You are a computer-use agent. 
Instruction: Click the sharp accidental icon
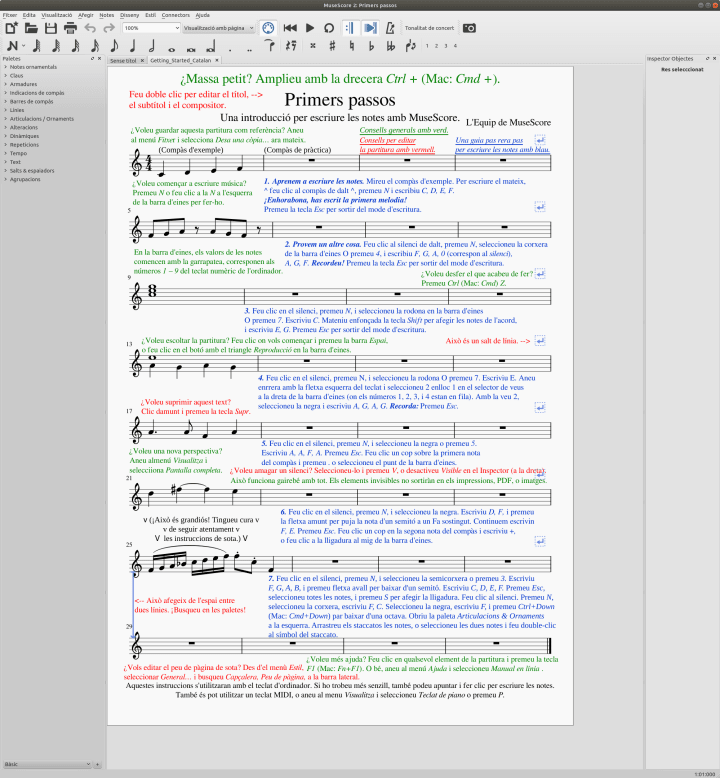[332, 46]
